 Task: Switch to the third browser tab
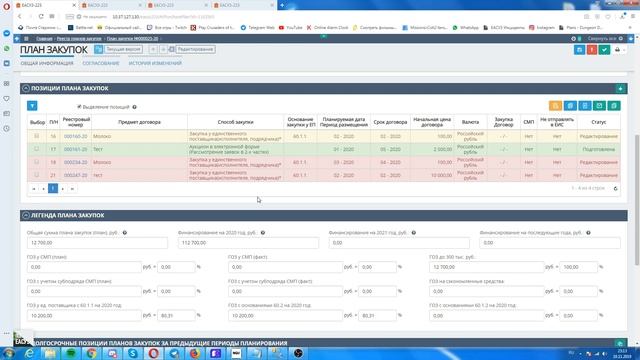pos(178,5)
